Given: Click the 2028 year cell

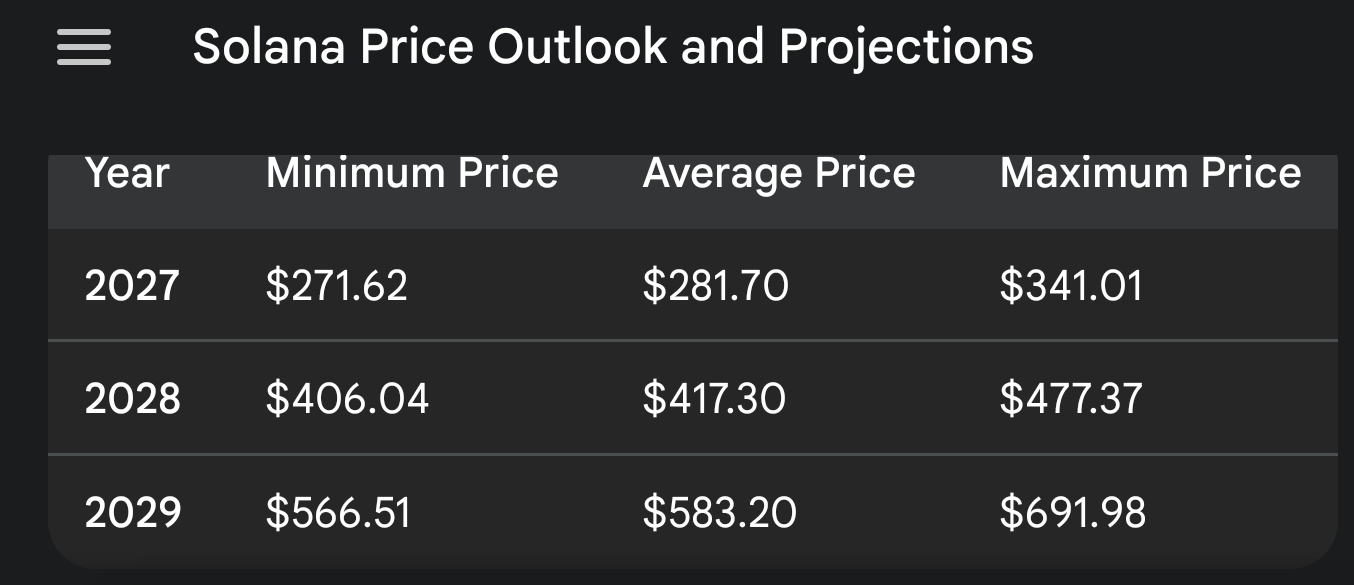Looking at the screenshot, I should [x=132, y=399].
